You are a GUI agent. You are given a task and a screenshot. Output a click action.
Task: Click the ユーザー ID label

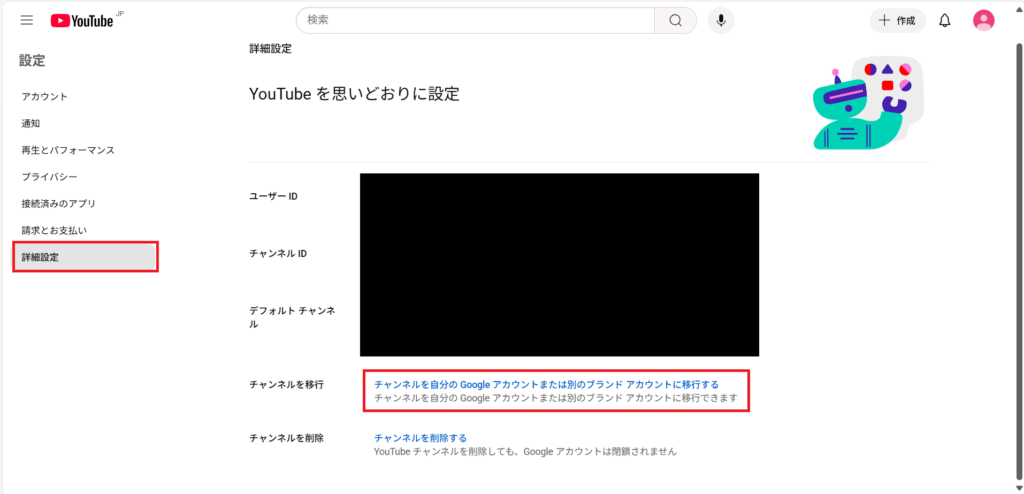(273, 196)
